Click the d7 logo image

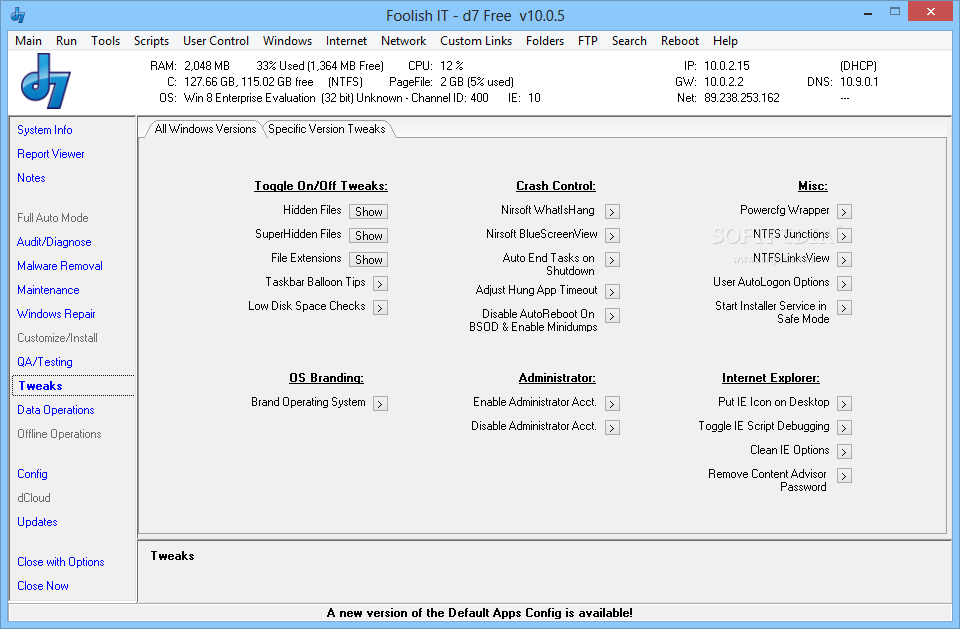tap(46, 81)
